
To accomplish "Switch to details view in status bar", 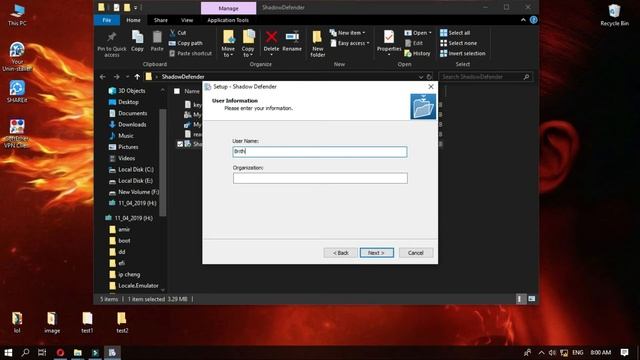I will [519, 299].
